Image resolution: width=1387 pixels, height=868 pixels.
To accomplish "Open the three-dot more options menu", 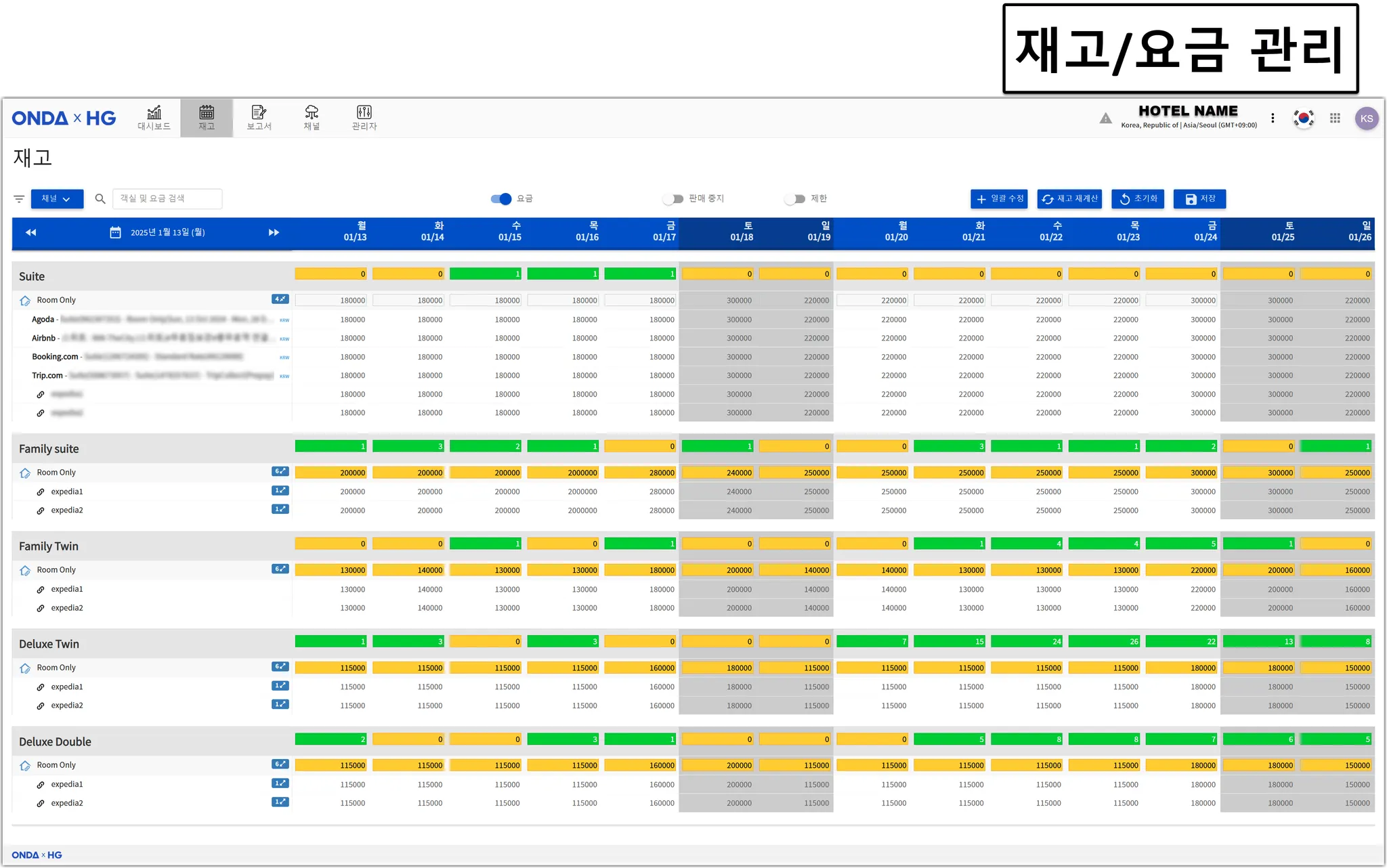I will (1273, 118).
